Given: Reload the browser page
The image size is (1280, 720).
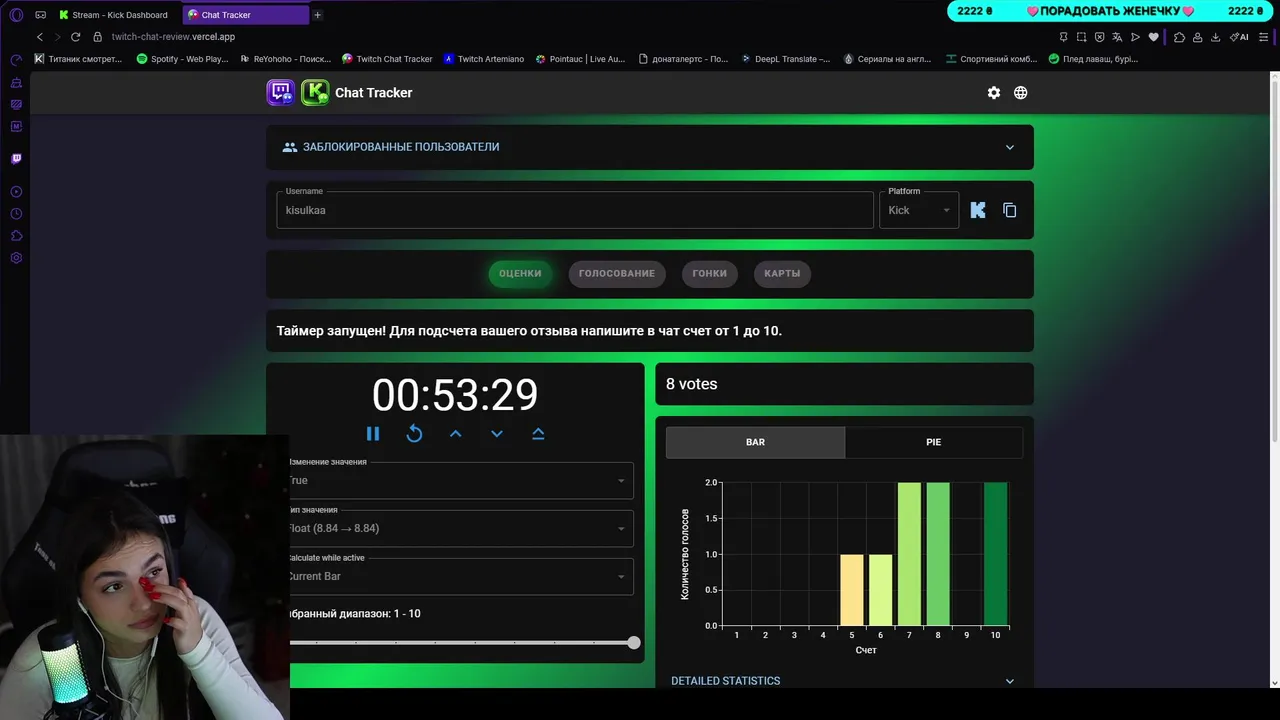Looking at the screenshot, I should pos(75,37).
